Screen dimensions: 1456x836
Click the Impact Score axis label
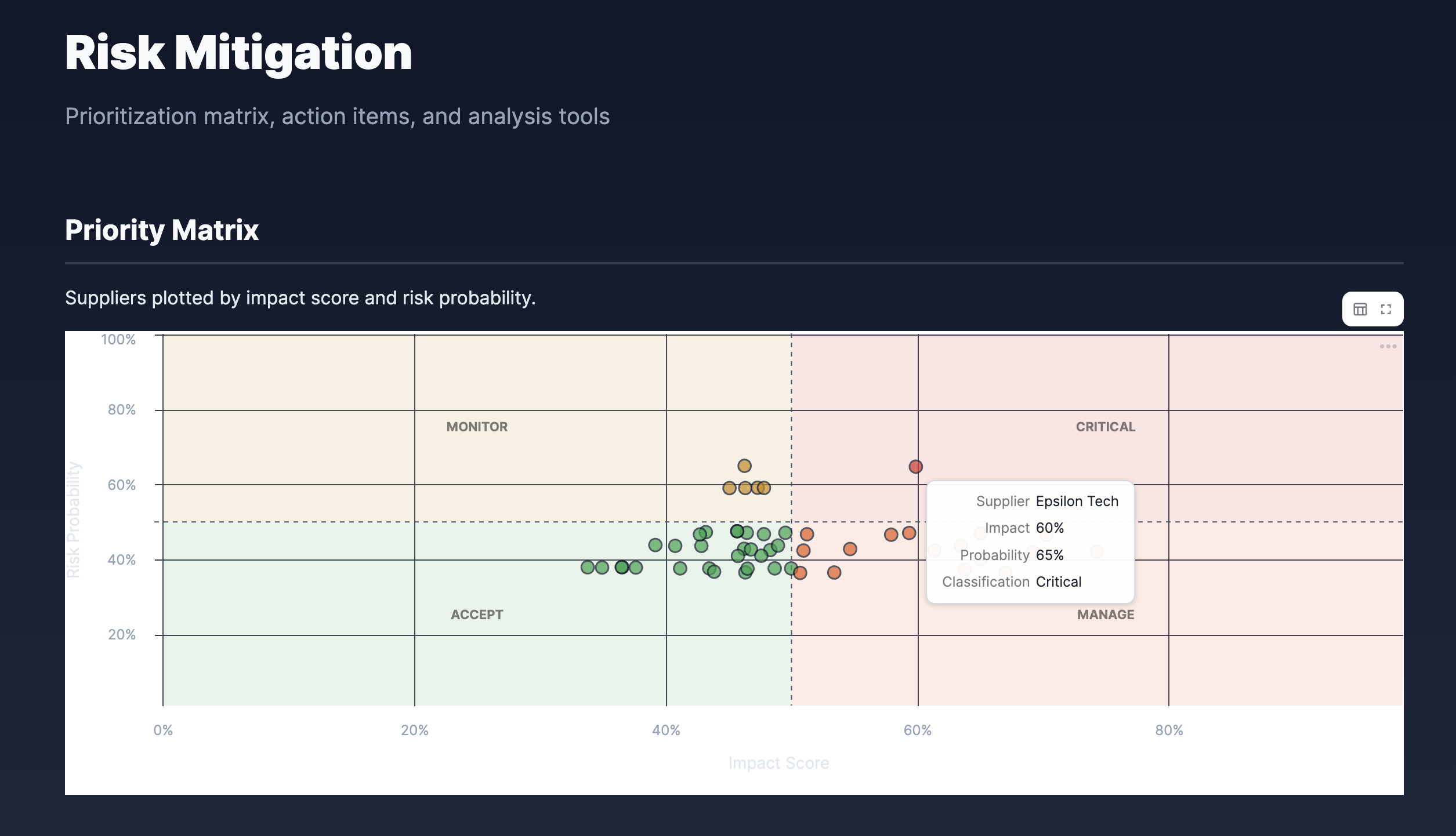point(779,763)
